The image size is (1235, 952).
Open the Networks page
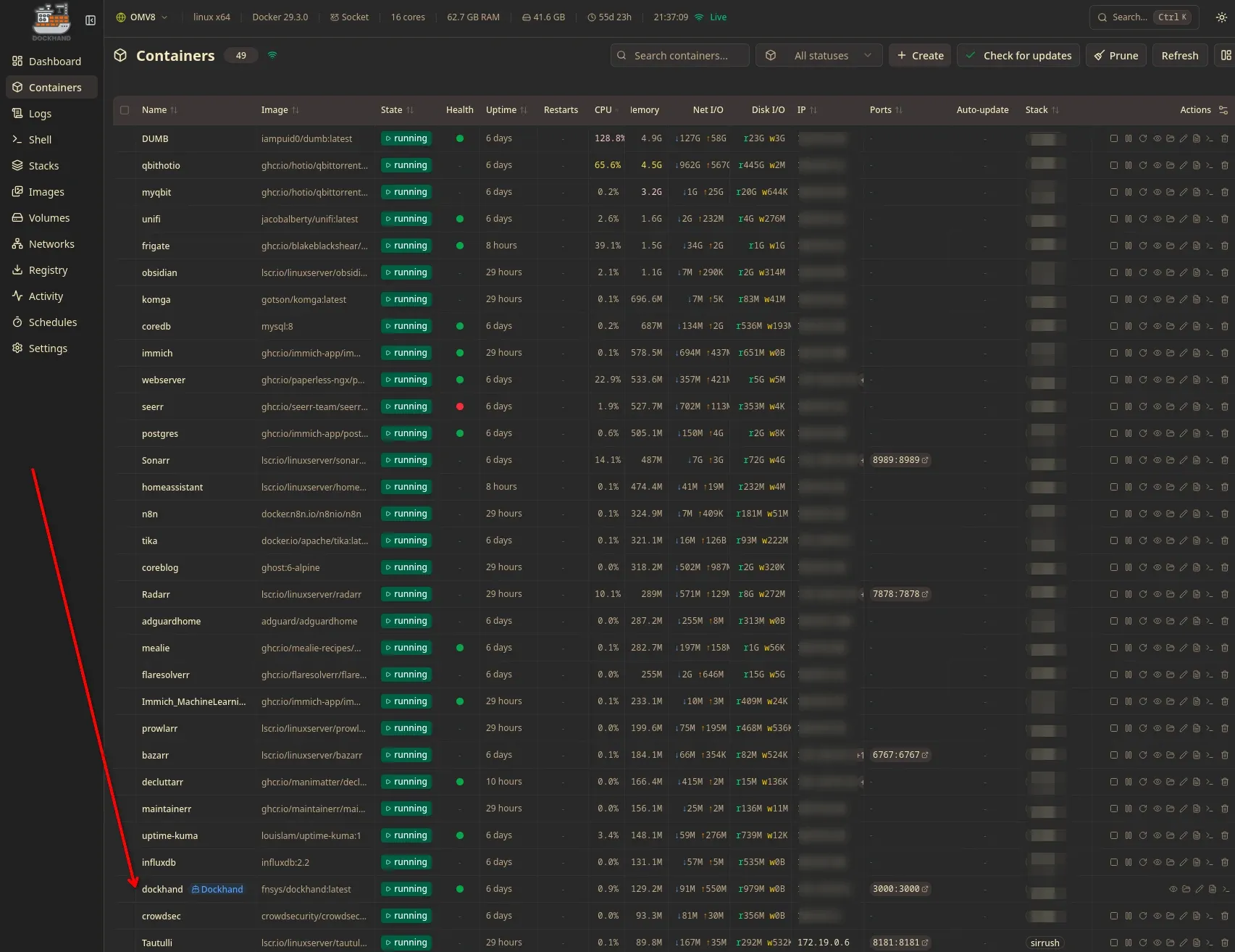tap(51, 244)
